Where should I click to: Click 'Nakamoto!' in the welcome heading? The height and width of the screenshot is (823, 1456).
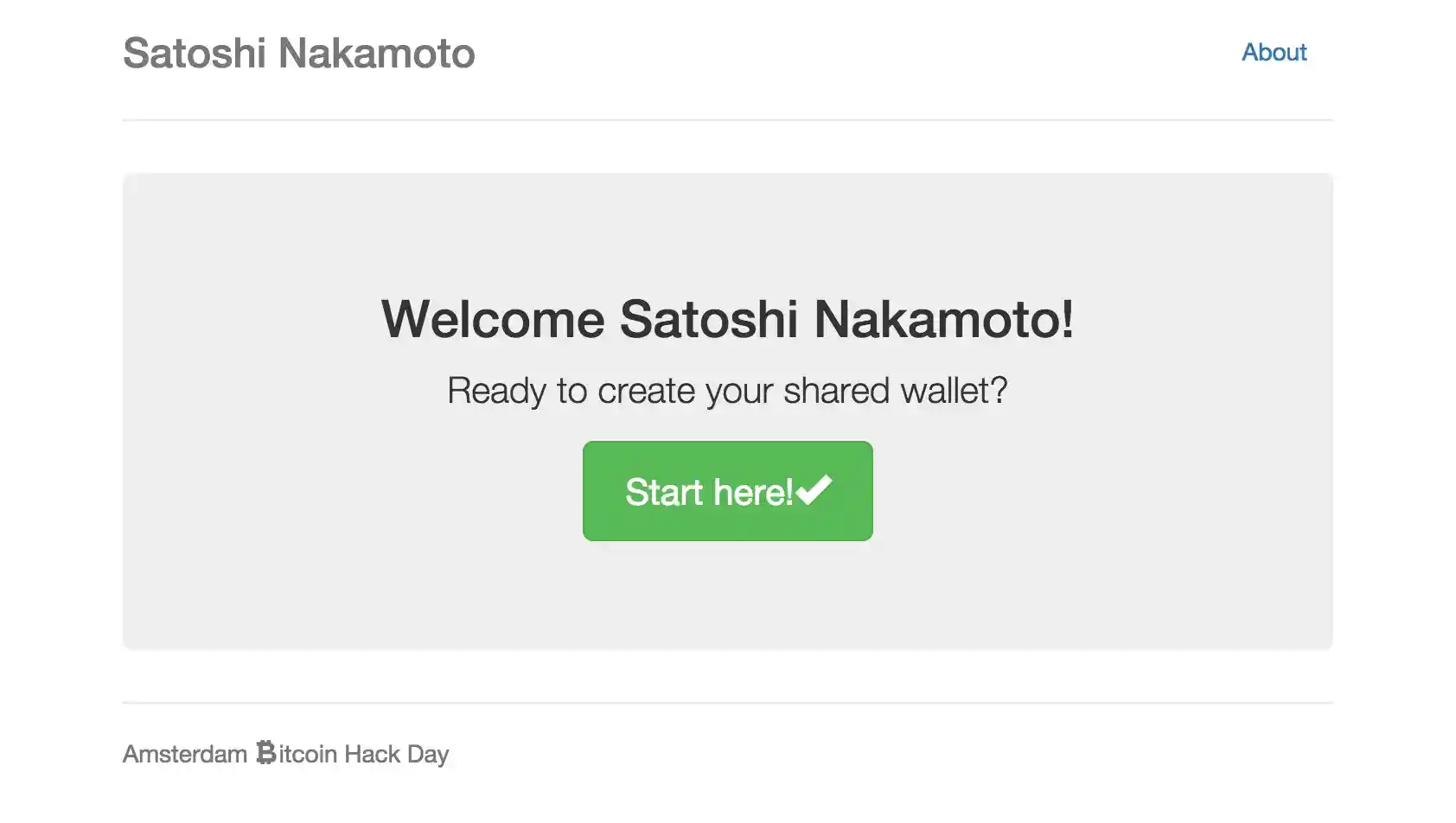point(943,319)
